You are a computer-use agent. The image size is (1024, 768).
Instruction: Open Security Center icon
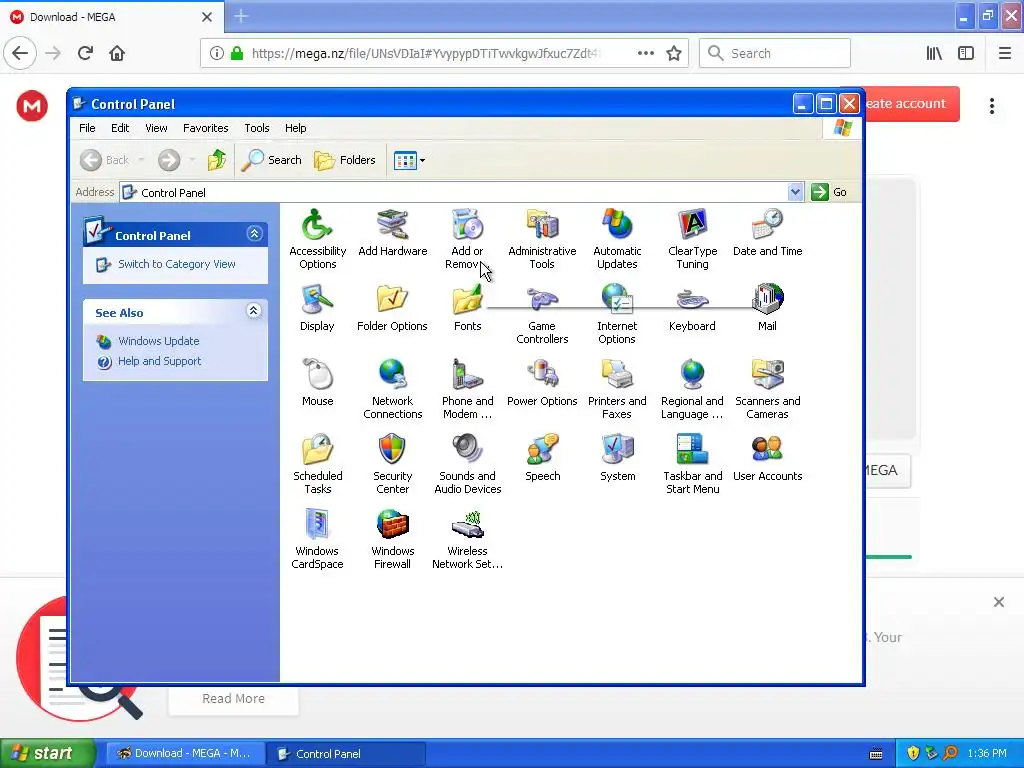[x=392, y=464]
